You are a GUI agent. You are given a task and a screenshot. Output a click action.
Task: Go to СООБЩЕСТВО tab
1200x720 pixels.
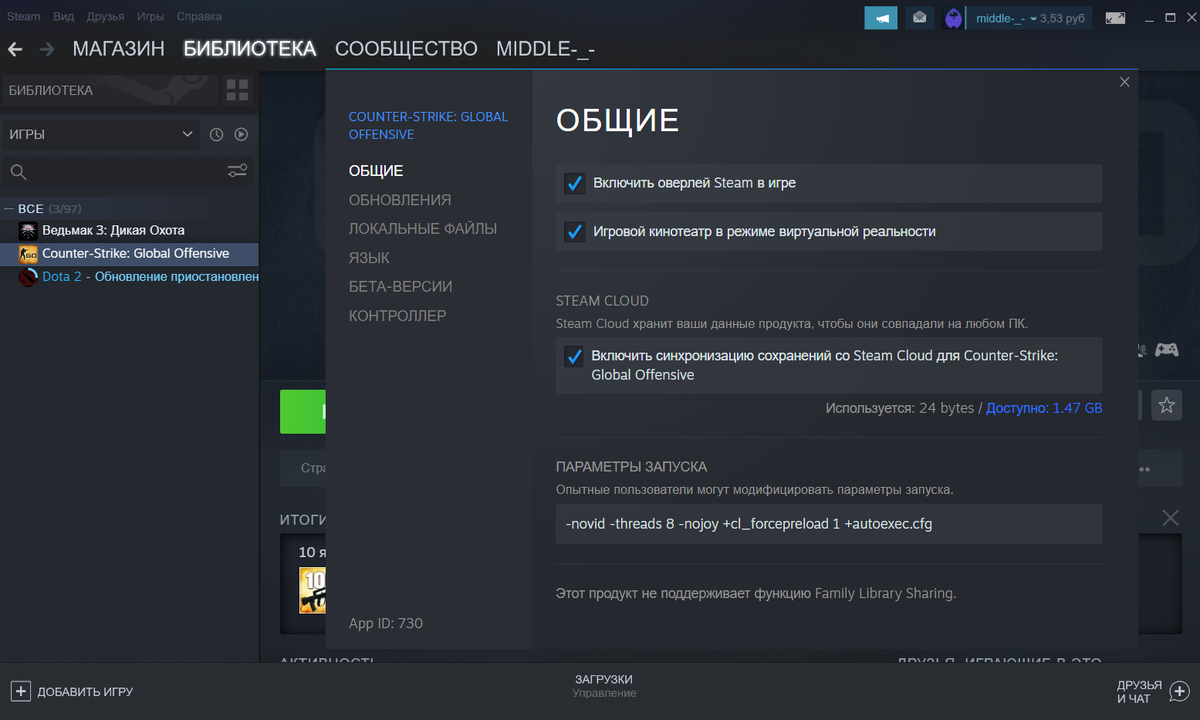pyautogui.click(x=406, y=49)
